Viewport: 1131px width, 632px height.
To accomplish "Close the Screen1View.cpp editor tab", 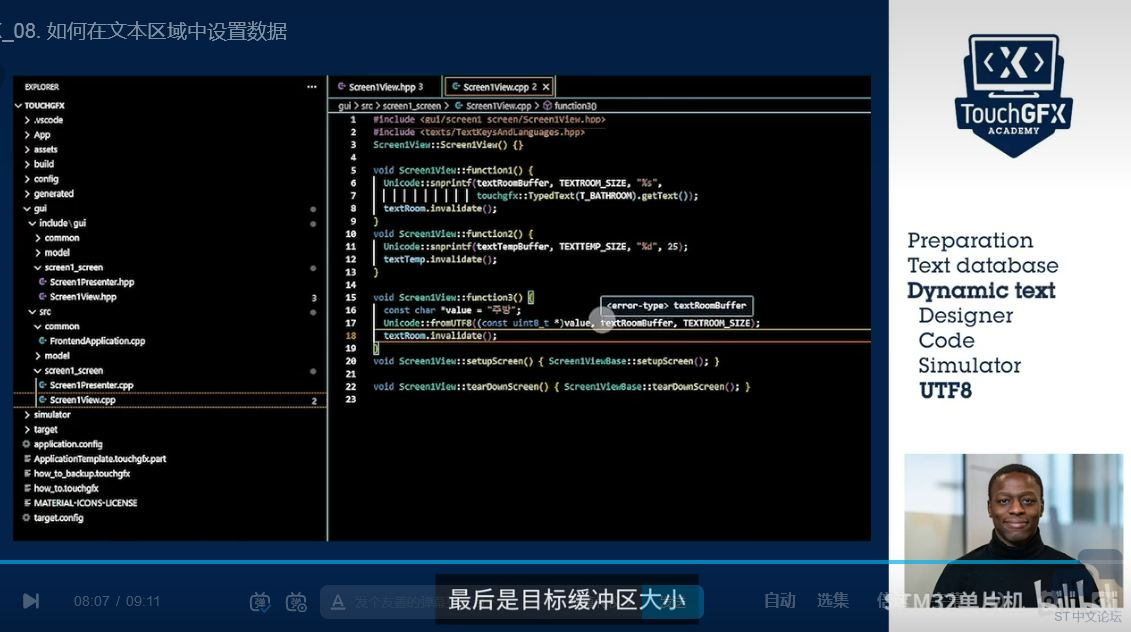I will 546,87.
